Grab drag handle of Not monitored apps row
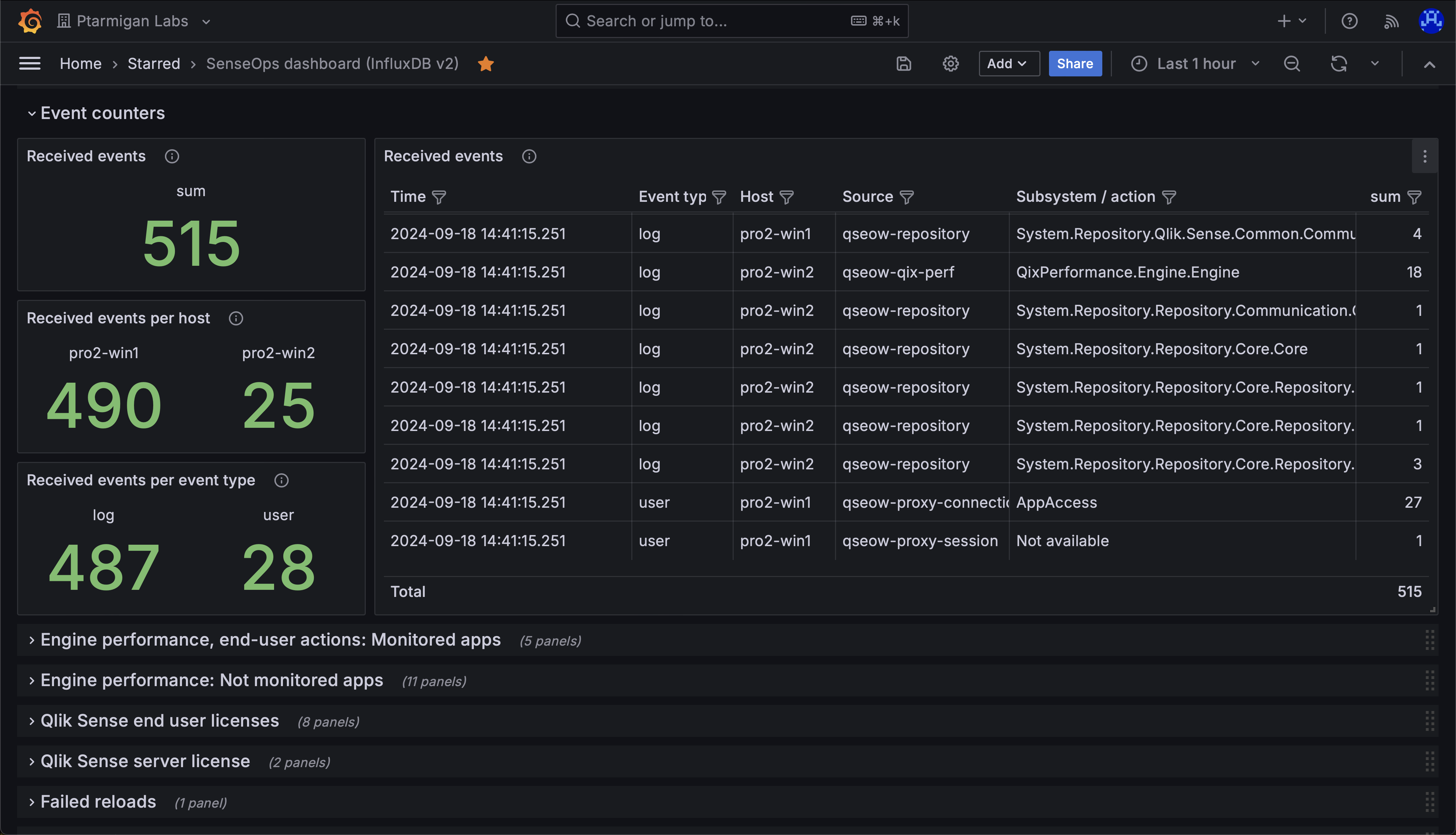This screenshot has height=835, width=1456. [x=1429, y=680]
